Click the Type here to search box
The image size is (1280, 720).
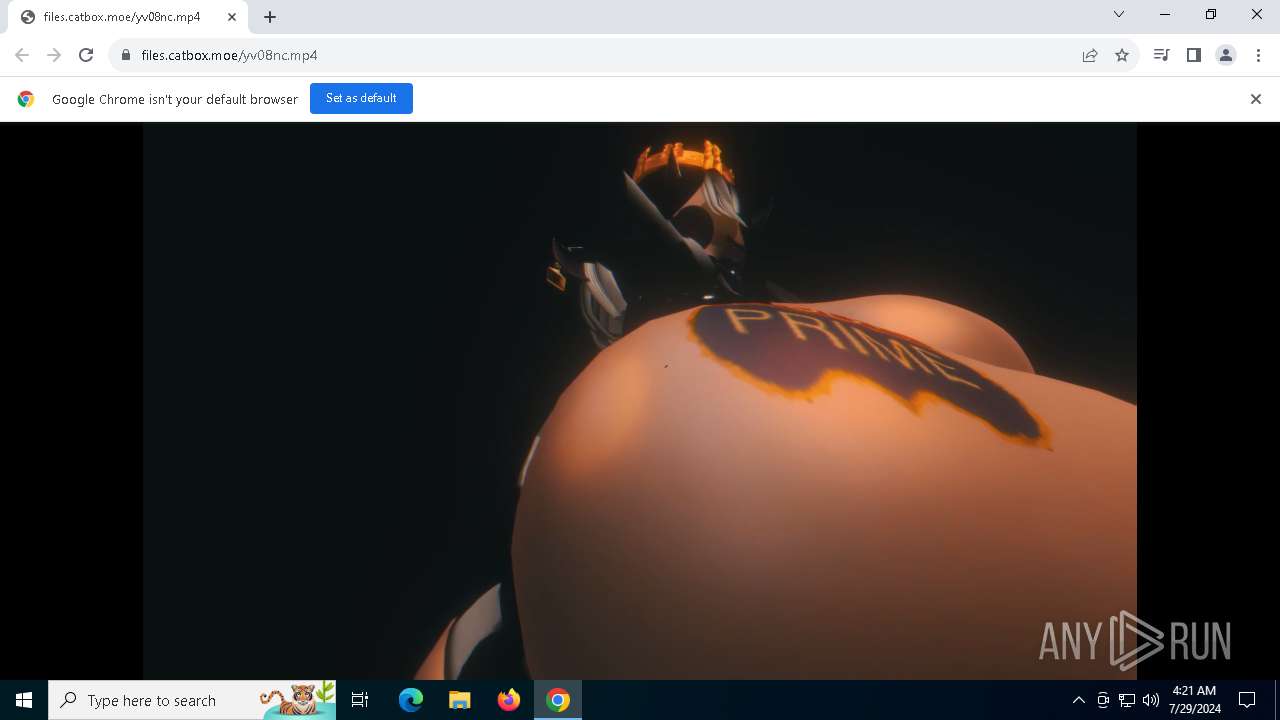192,700
